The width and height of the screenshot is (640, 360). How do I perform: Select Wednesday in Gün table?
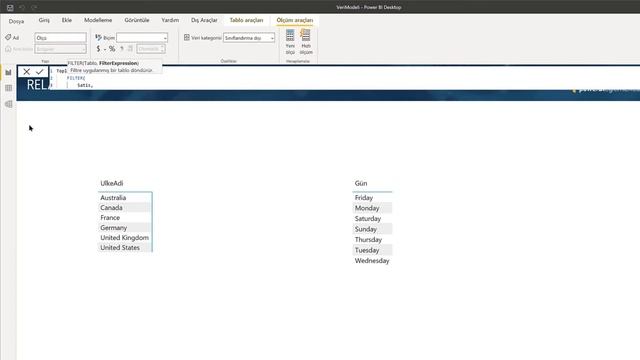tap(372, 261)
